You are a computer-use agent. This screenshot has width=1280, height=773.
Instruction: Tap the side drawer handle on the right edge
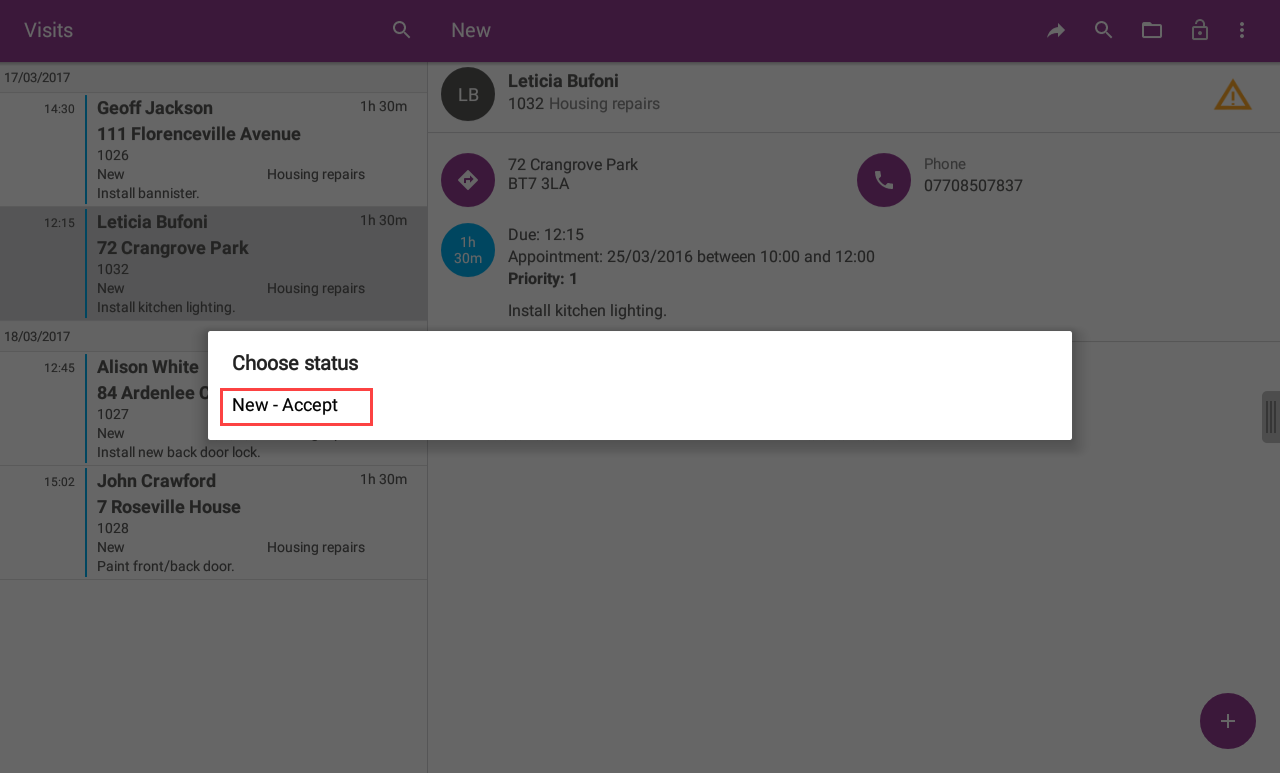[x=1271, y=416]
